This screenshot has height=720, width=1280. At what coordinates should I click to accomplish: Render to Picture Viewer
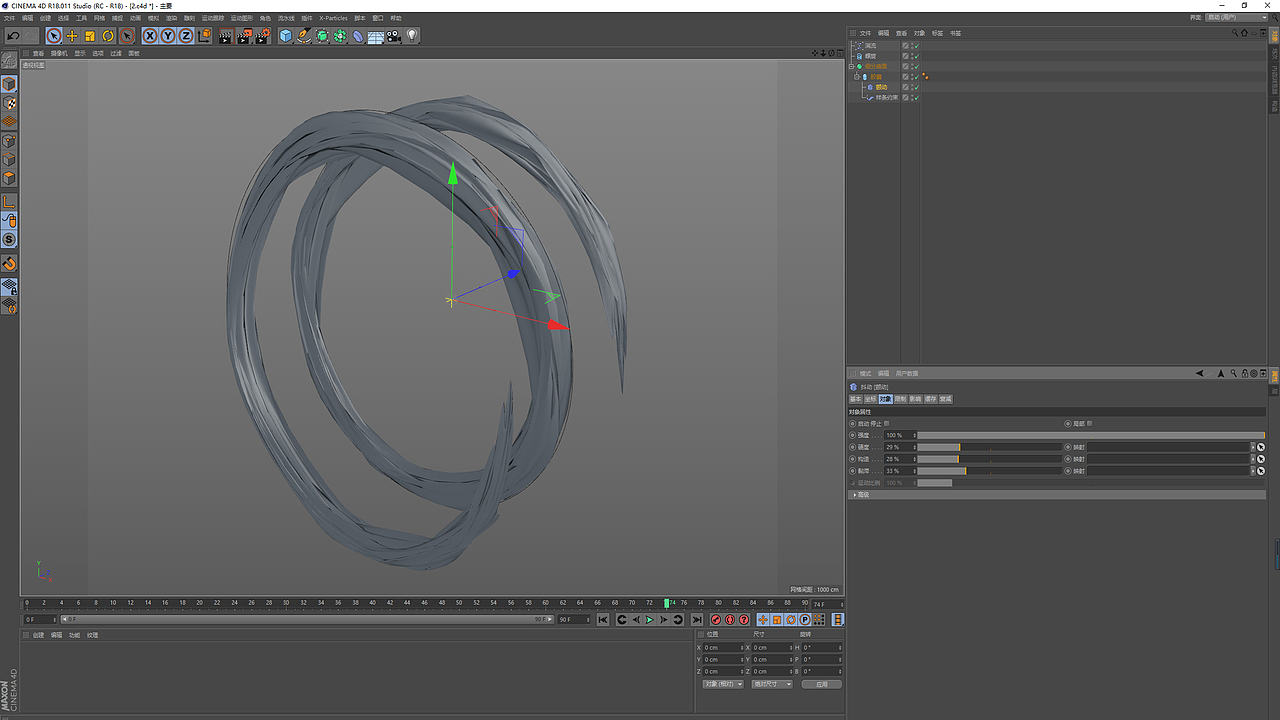(244, 36)
